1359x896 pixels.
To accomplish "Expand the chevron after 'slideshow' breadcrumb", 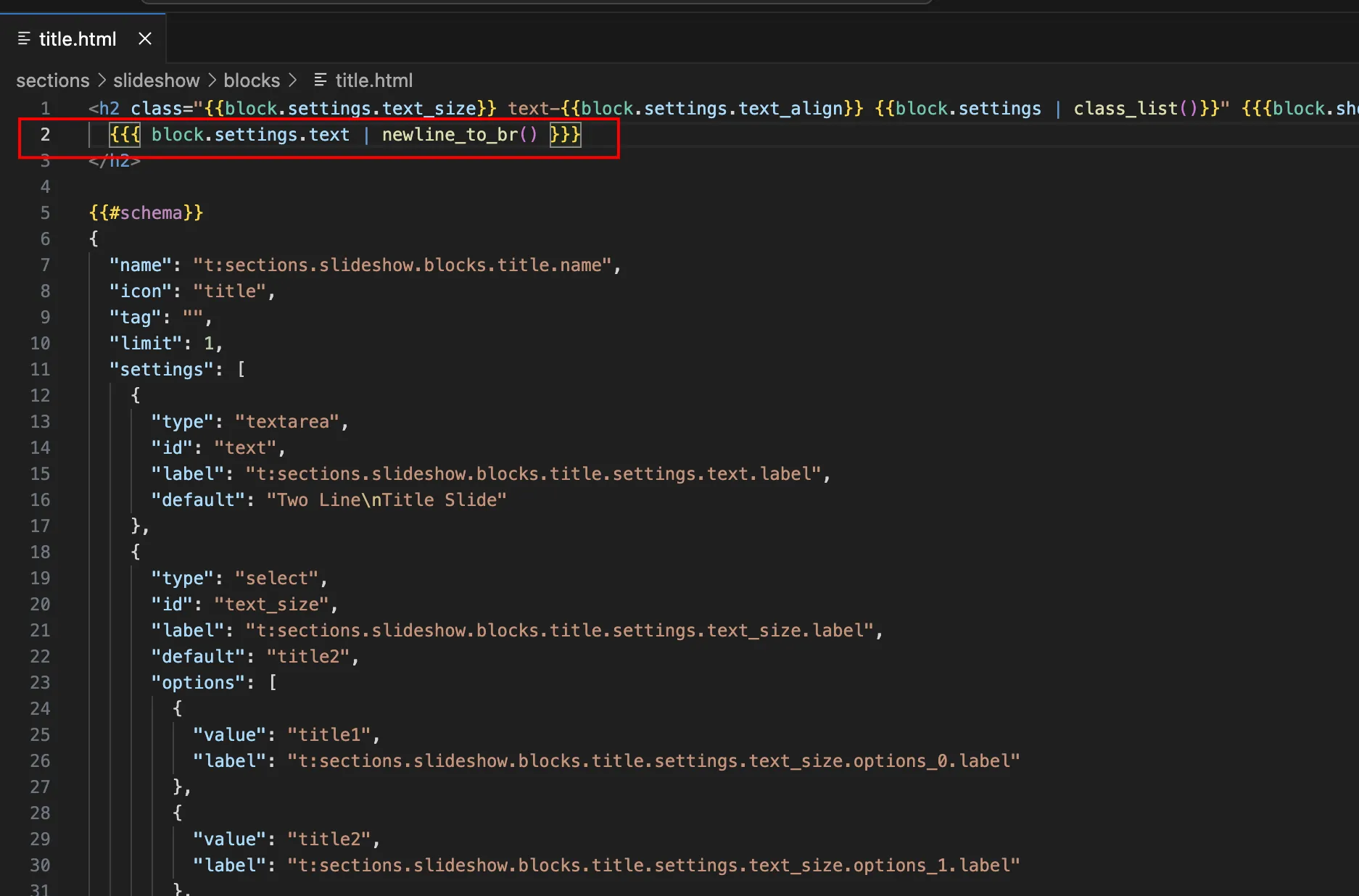I will (212, 80).
